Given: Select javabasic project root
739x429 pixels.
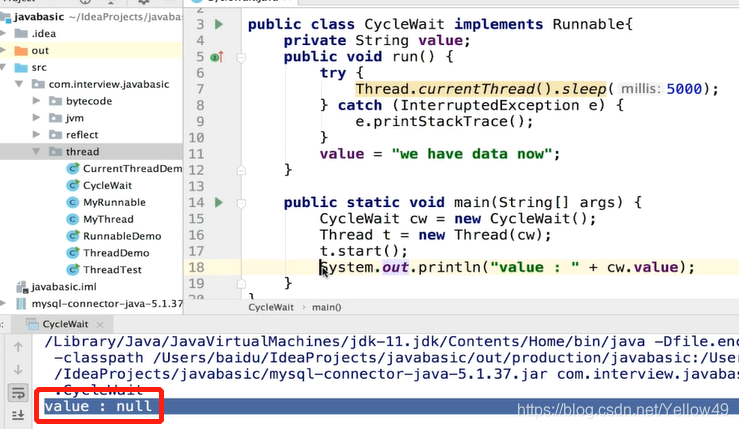Looking at the screenshot, I should [39, 16].
